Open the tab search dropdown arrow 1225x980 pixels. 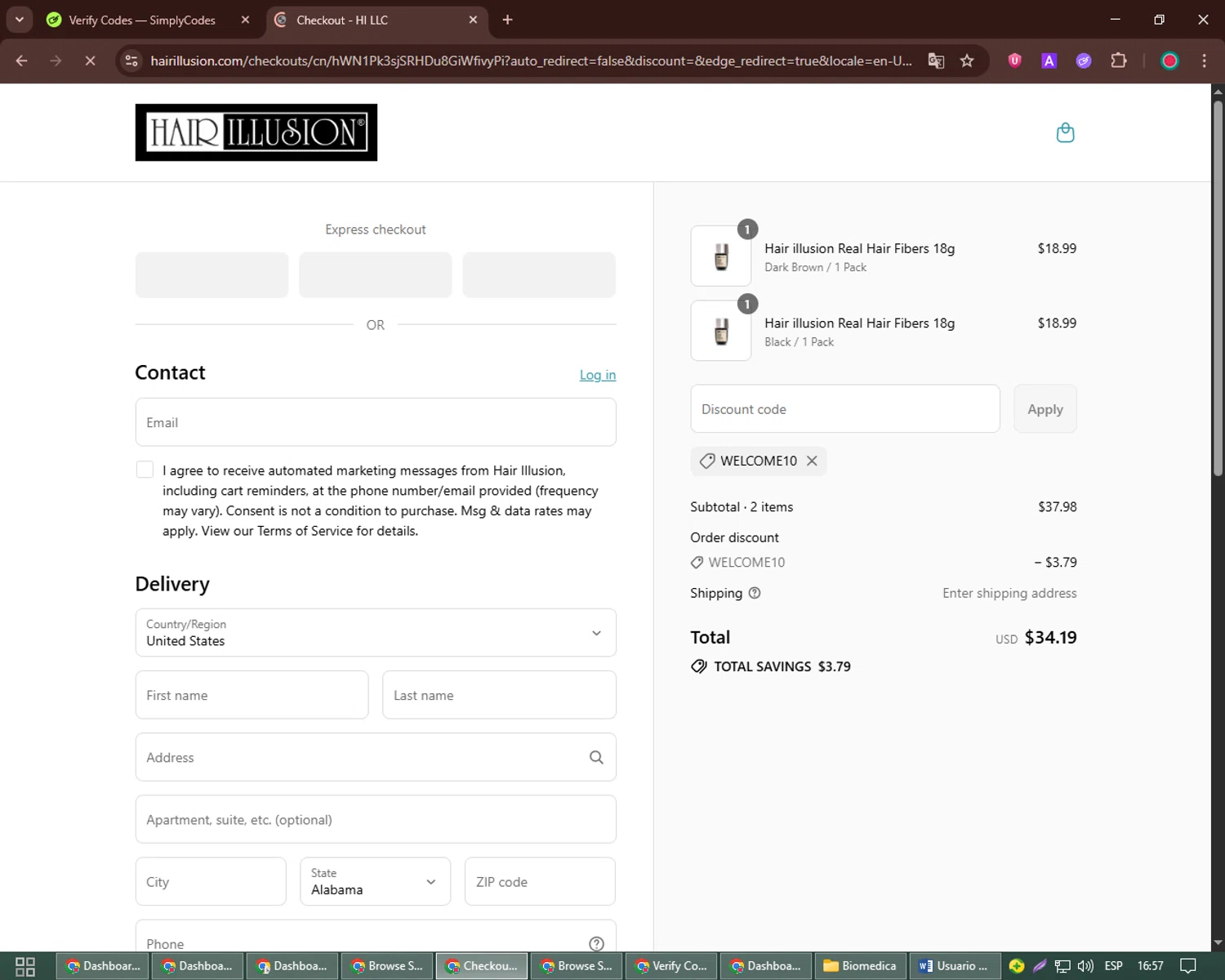19,20
